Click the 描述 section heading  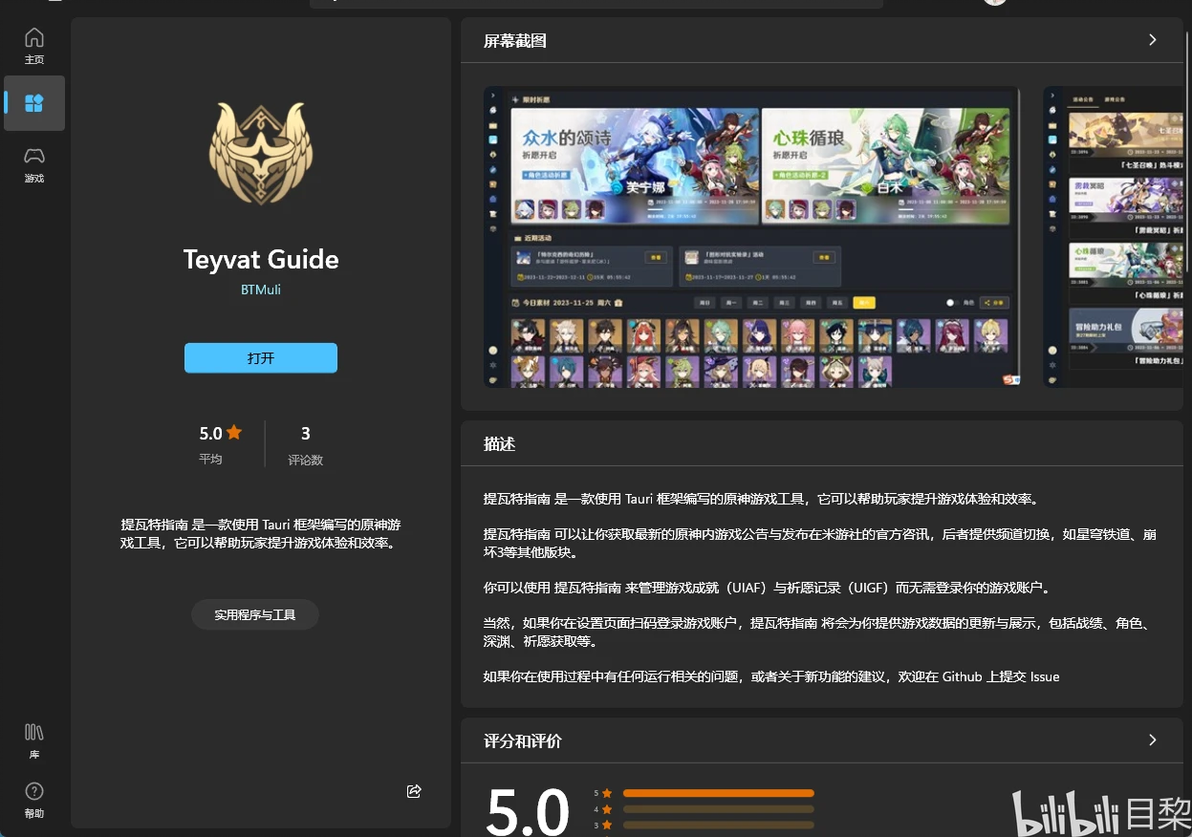pos(499,444)
